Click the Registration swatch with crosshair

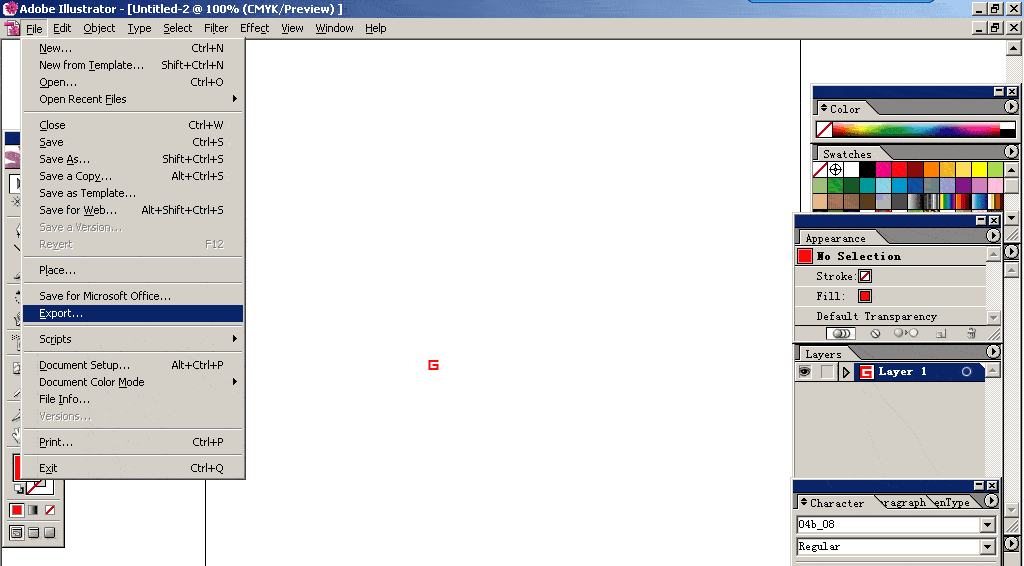(835, 170)
